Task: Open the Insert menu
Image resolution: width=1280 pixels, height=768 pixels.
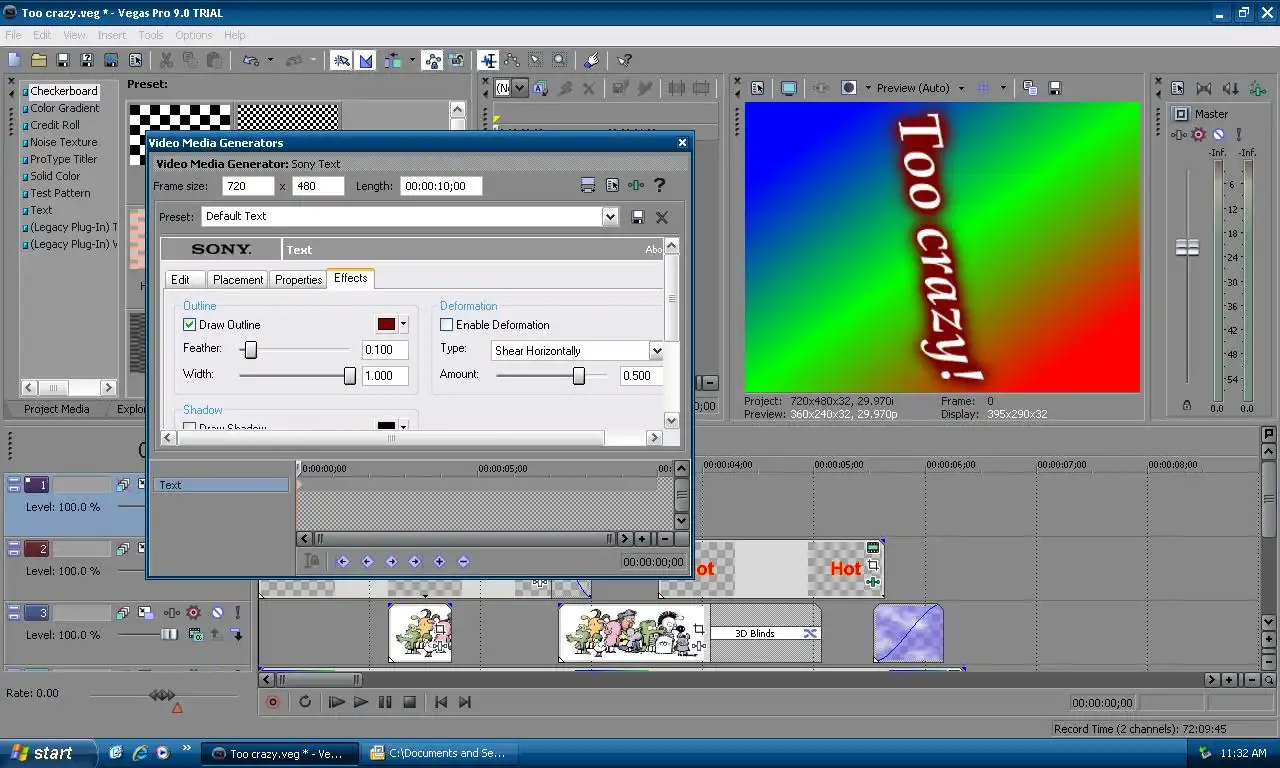Action: (111, 35)
